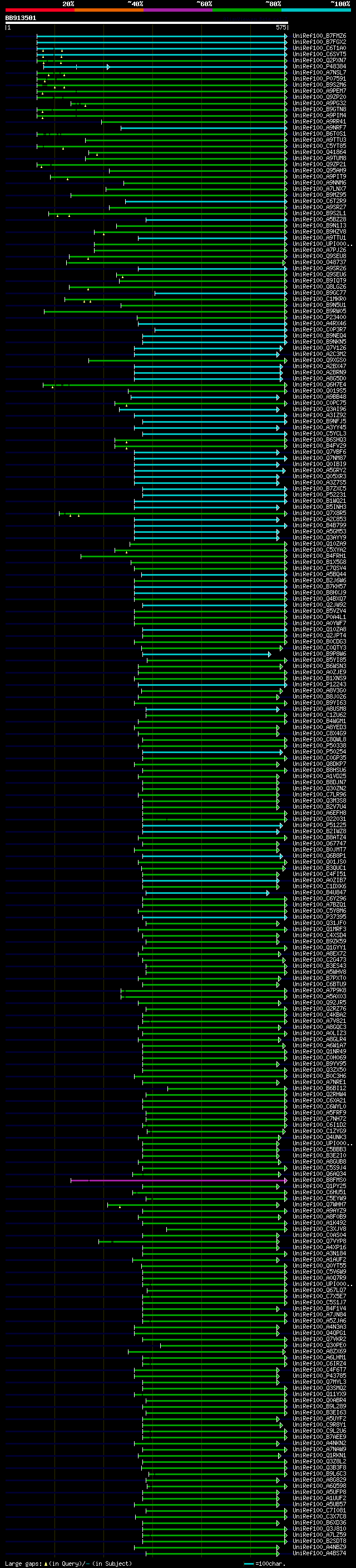Screen dimensions: 356x1568
Task: Open hit UniRef100_A9AYZ9
Action: [x=319, y=1211]
